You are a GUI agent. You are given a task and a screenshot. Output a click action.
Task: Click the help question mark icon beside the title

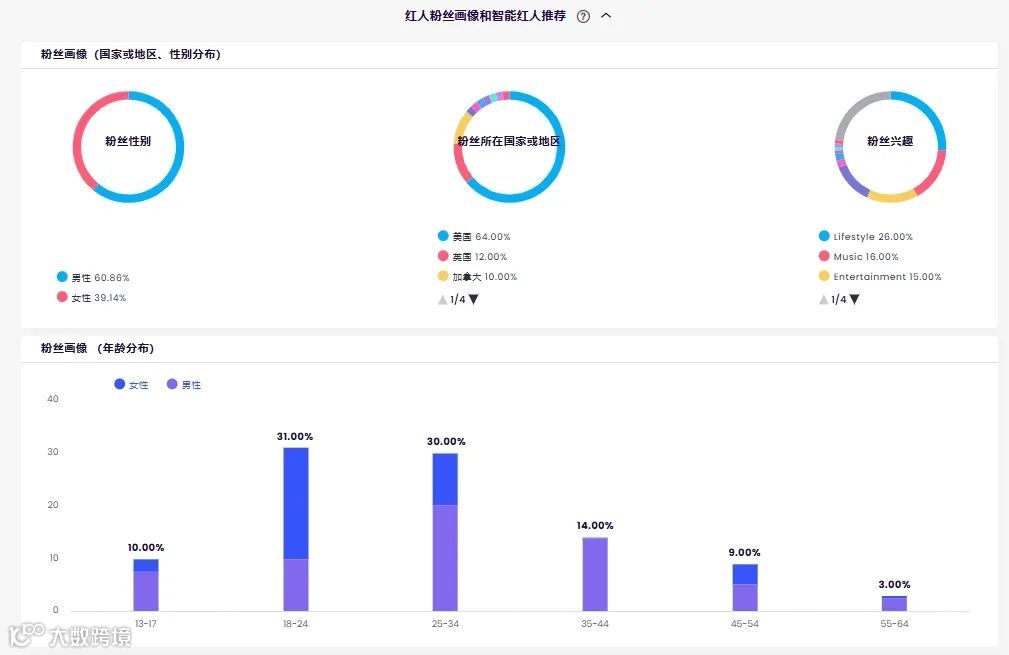pos(583,16)
